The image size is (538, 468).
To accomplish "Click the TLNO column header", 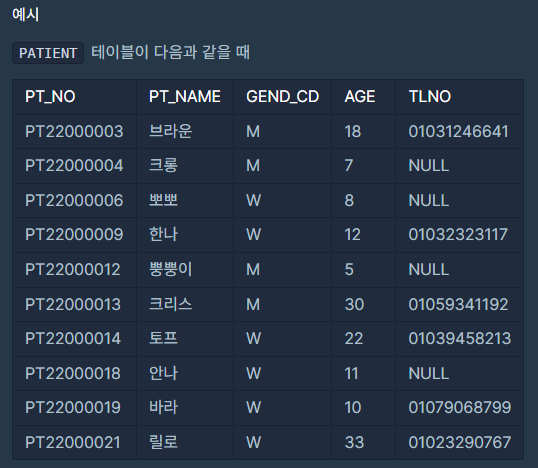I will (430, 96).
